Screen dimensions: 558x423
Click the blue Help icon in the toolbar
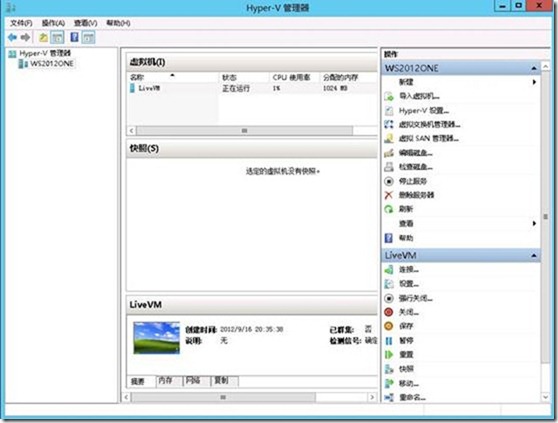[74, 37]
